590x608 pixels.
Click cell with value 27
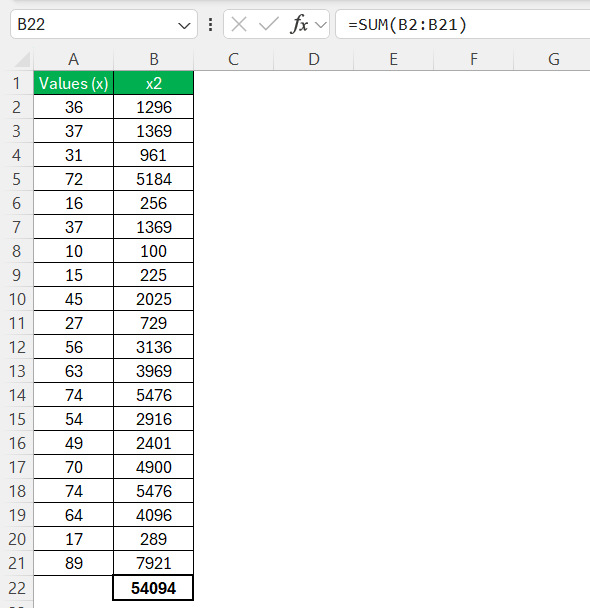click(x=74, y=323)
